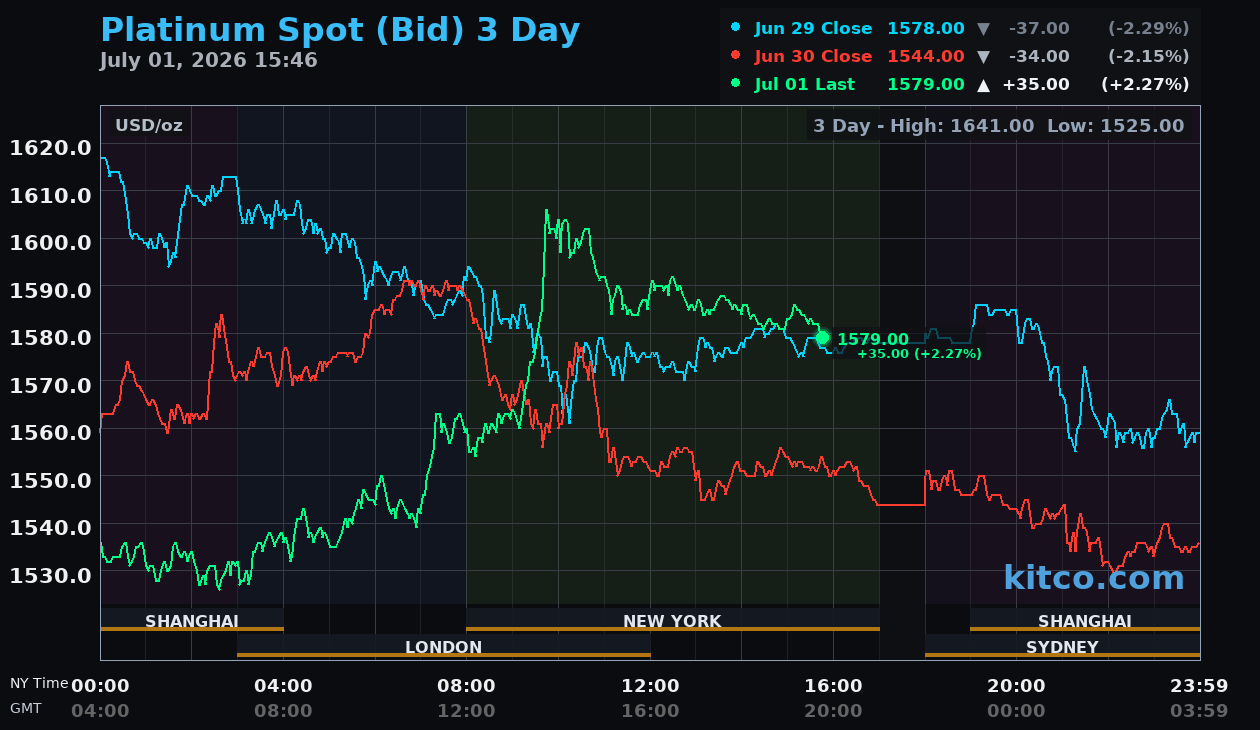Viewport: 1260px width, 730px height.
Task: Click the 16:00 NY time tick label
Action: (833, 686)
